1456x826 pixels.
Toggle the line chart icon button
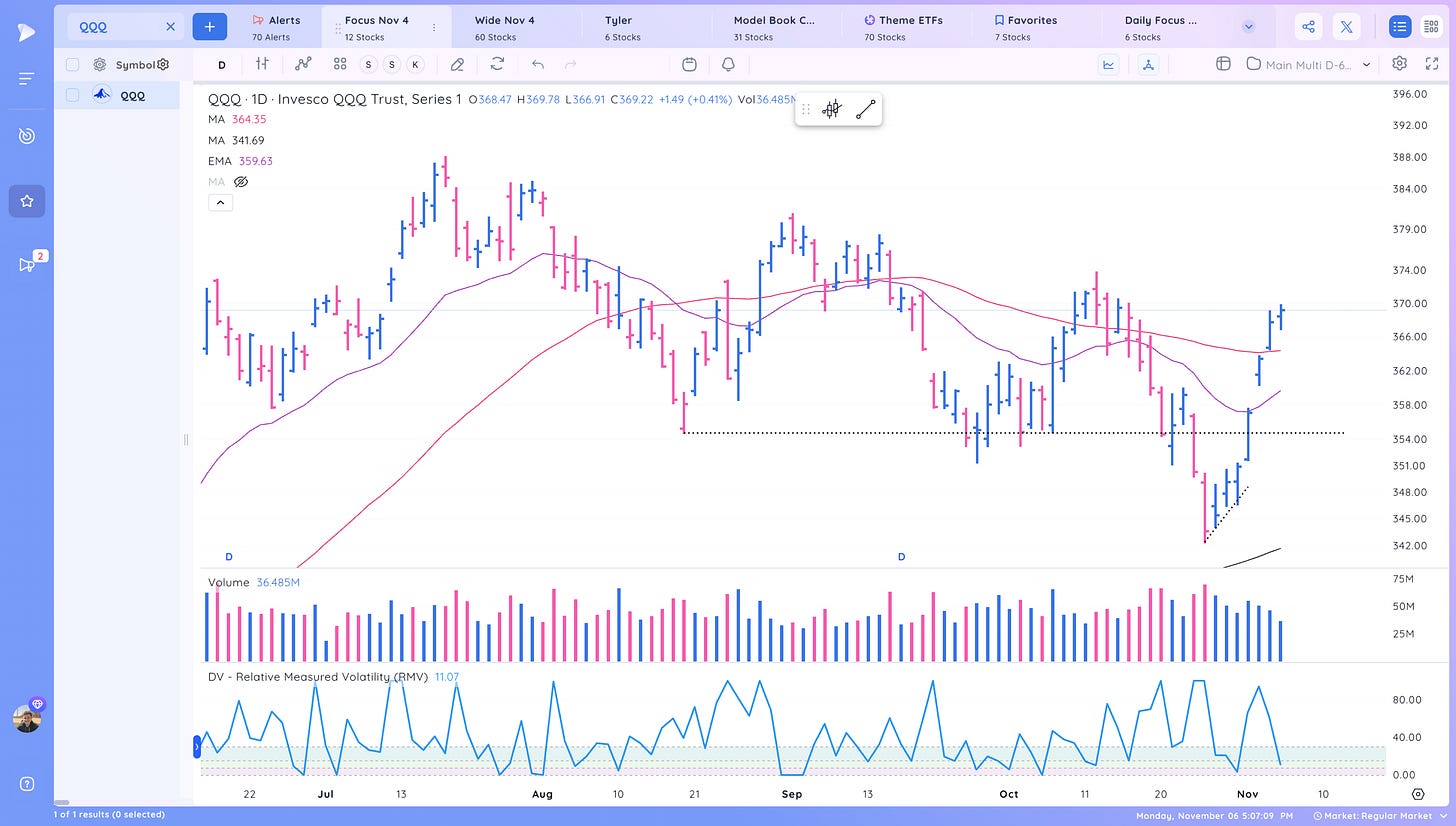(1109, 64)
